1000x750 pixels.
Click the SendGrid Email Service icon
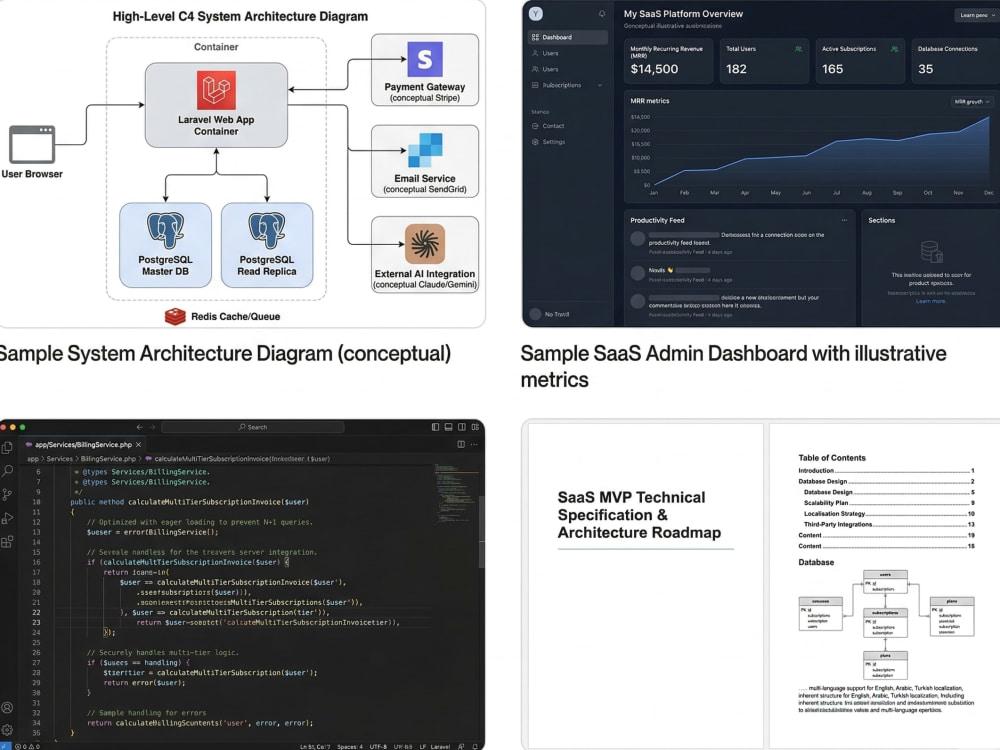[x=425, y=151]
